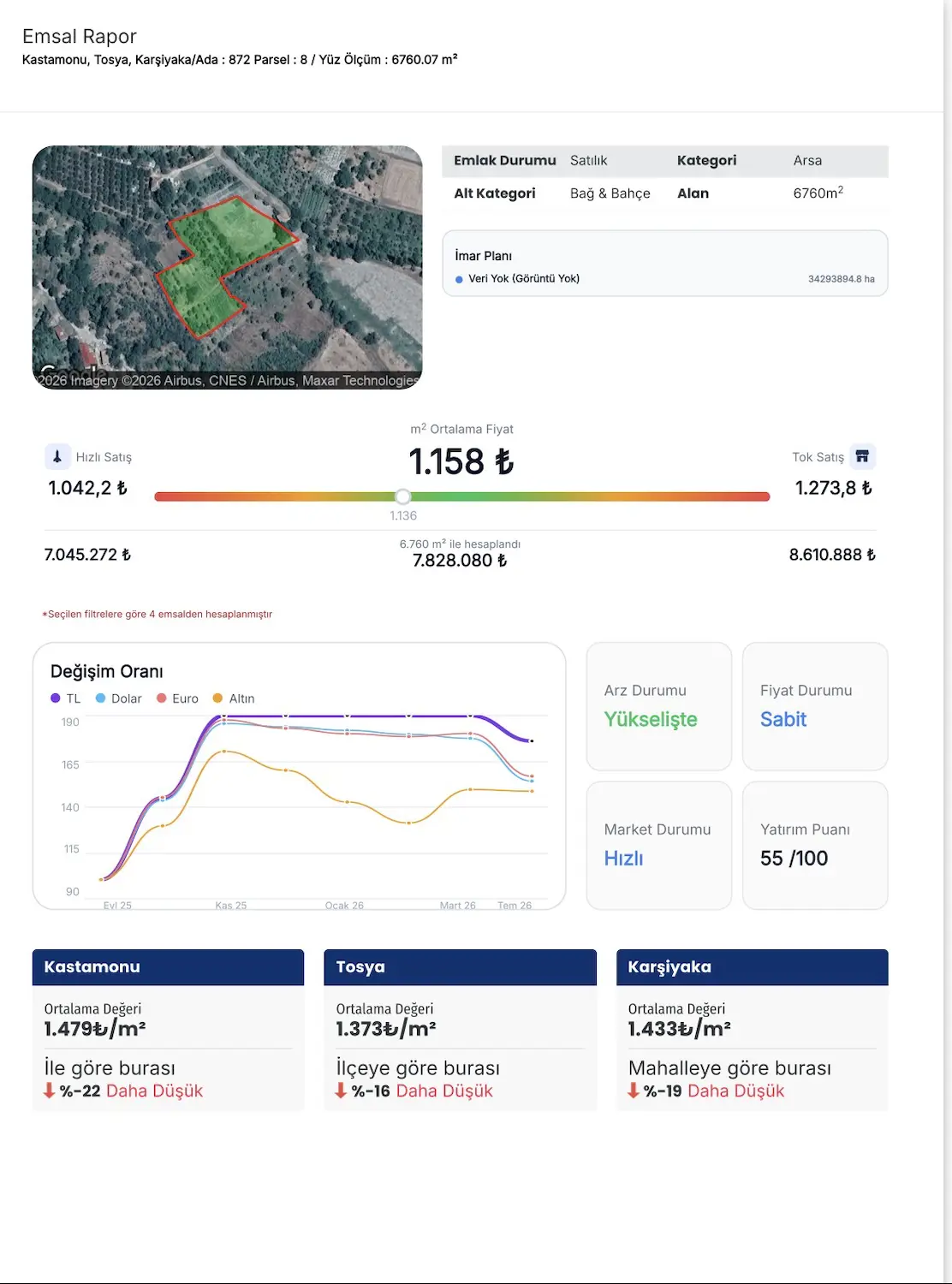The image size is (952, 1284).
Task: Click the 34293894.8 ha value
Action: point(842,279)
